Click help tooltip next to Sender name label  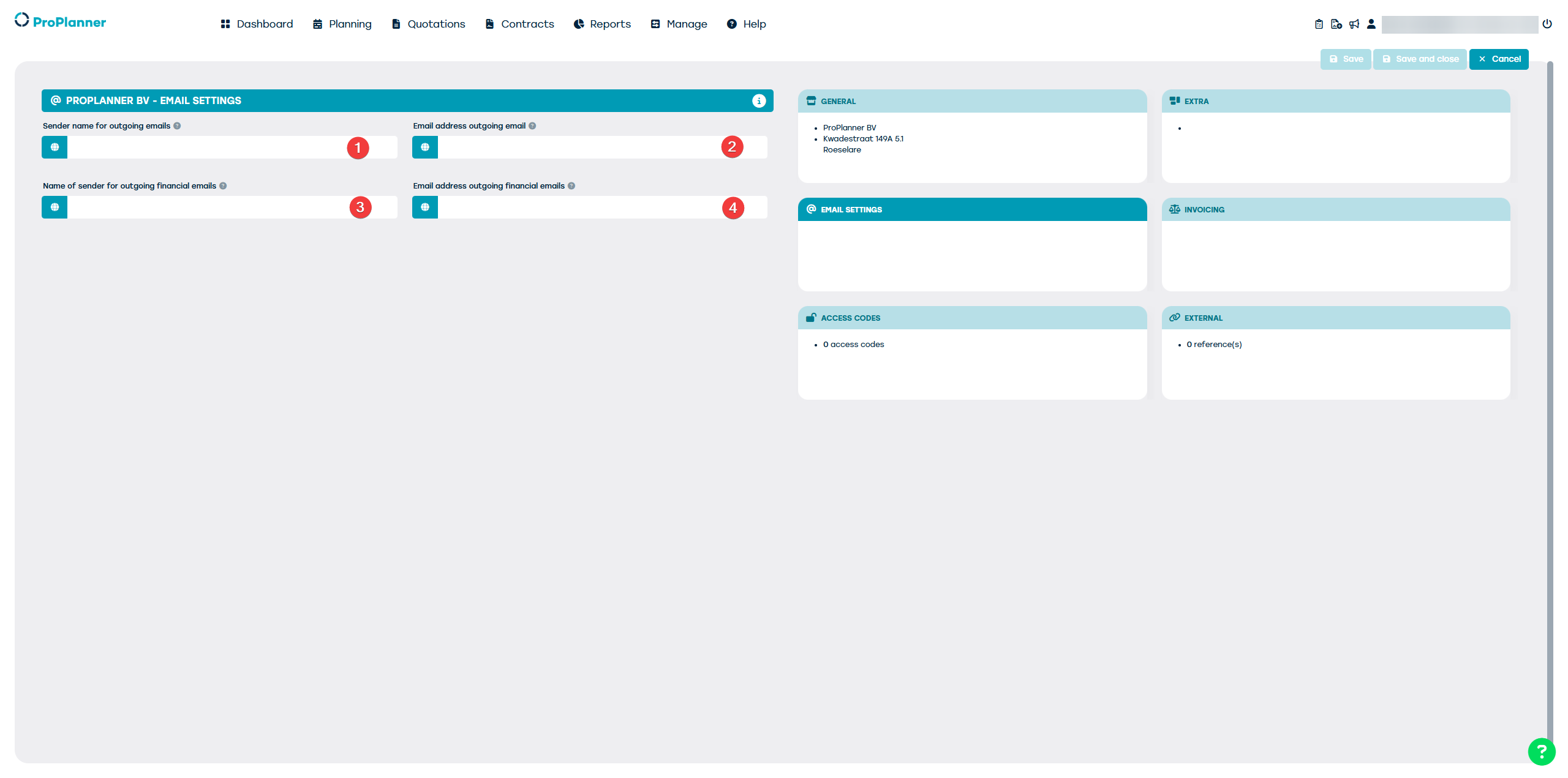coord(177,126)
